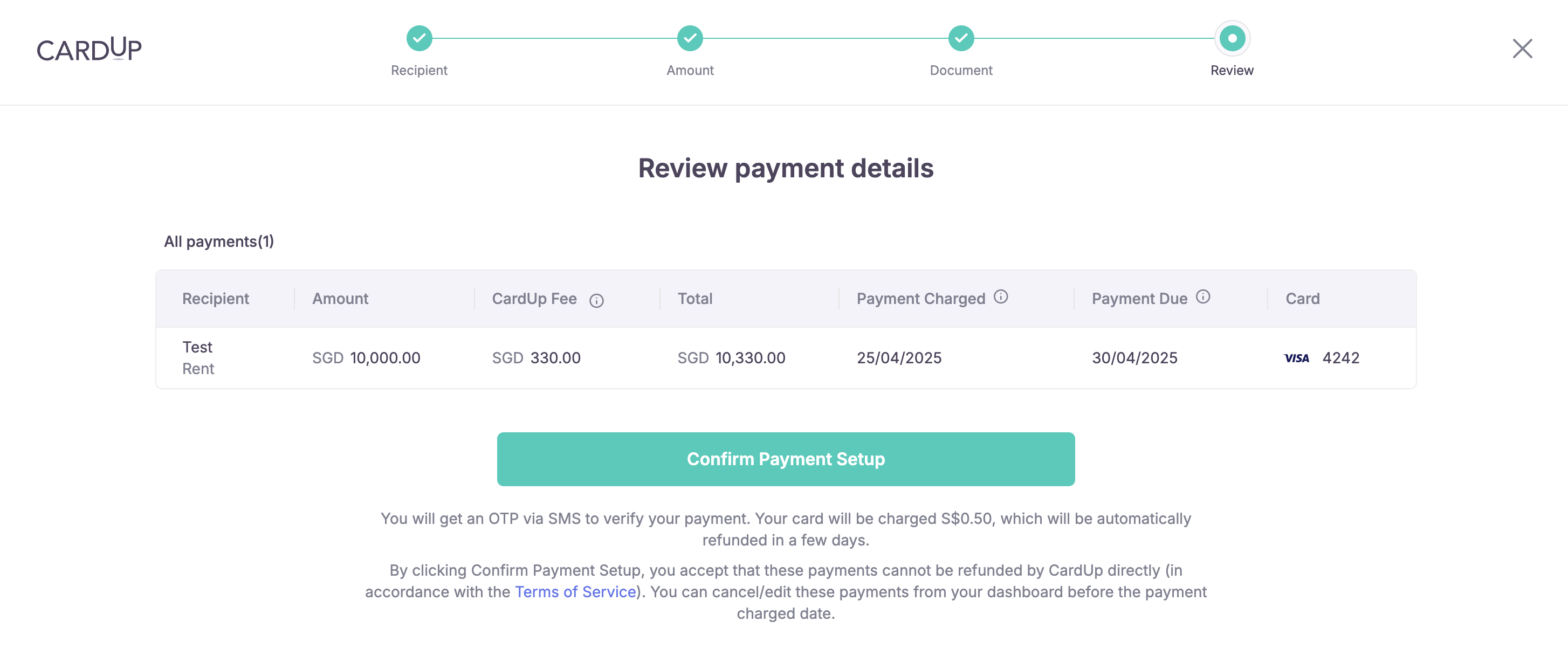Click the Payment Charged date 25/04/2025
1568x663 pixels.
click(x=899, y=358)
